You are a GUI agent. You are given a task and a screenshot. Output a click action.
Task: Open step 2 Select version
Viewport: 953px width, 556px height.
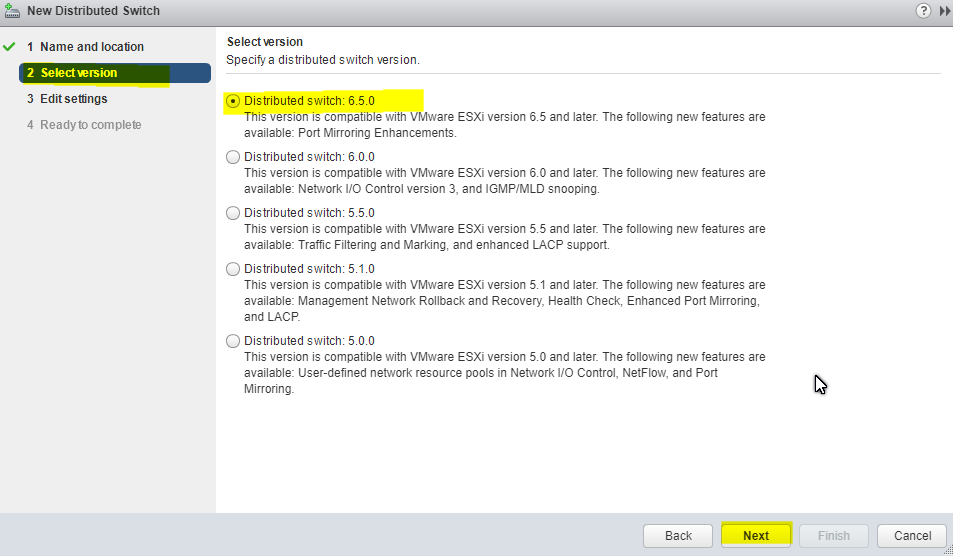pos(115,73)
